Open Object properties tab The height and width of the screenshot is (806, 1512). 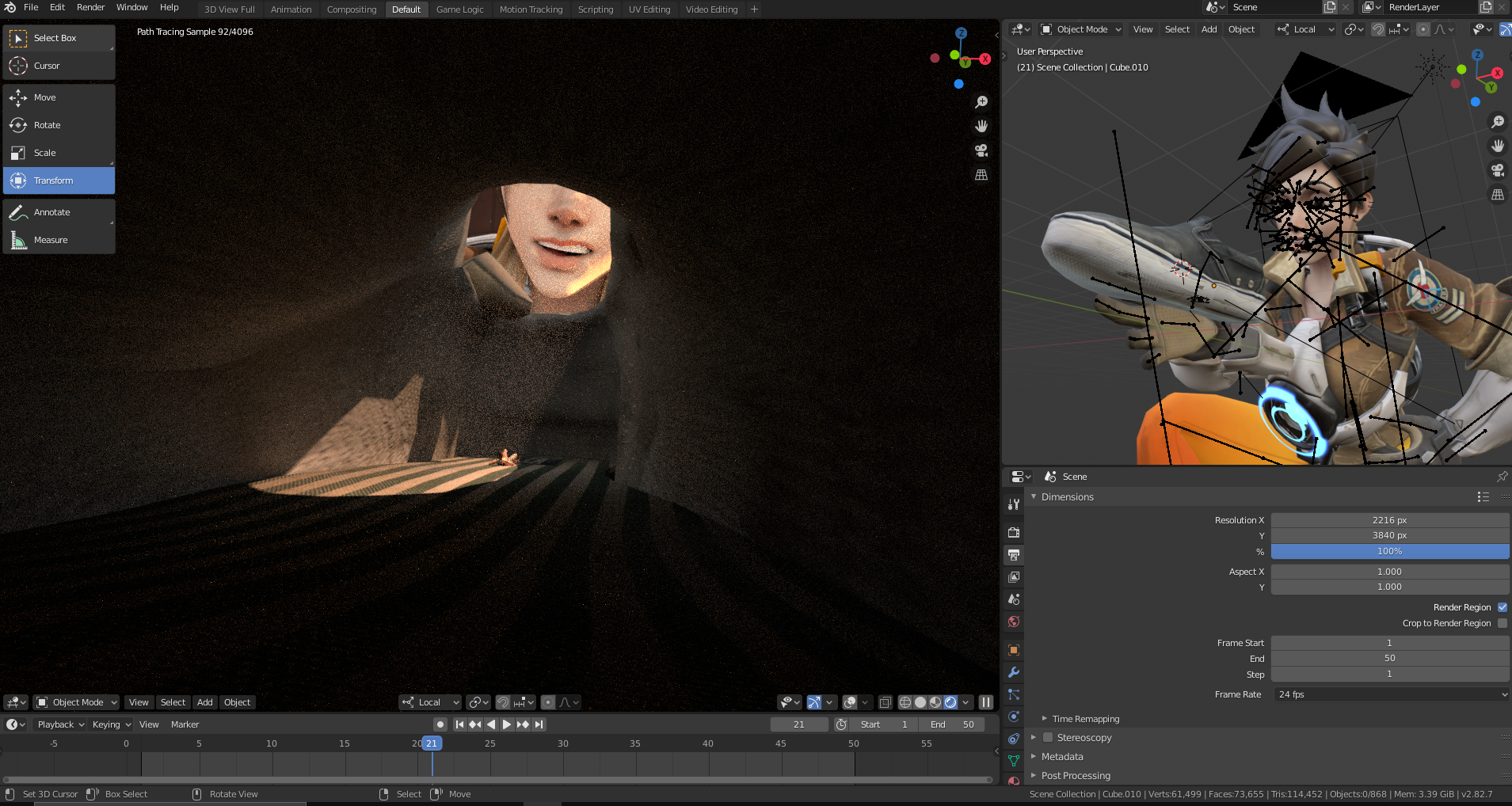tap(1014, 650)
